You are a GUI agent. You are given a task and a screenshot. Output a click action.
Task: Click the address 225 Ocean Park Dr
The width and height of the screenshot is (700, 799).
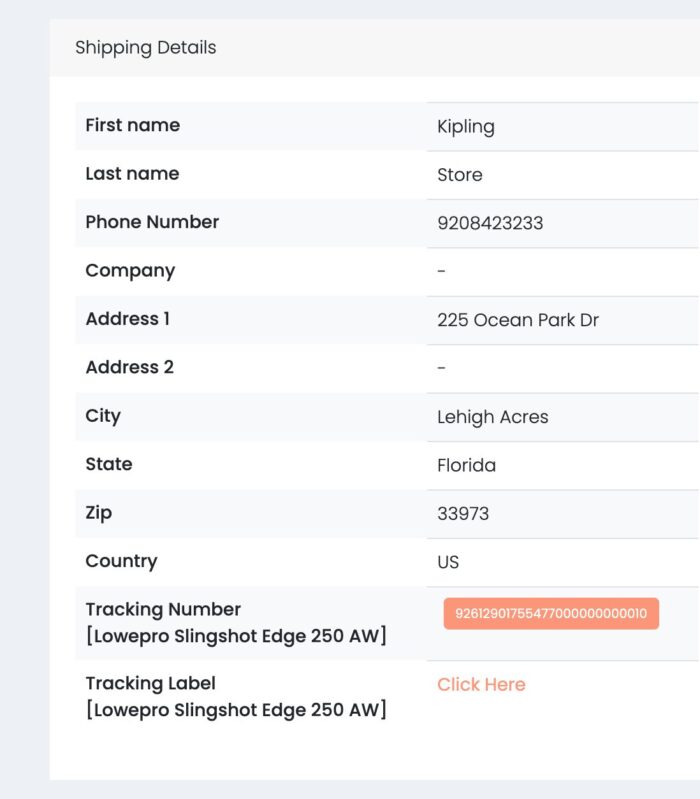[518, 320]
